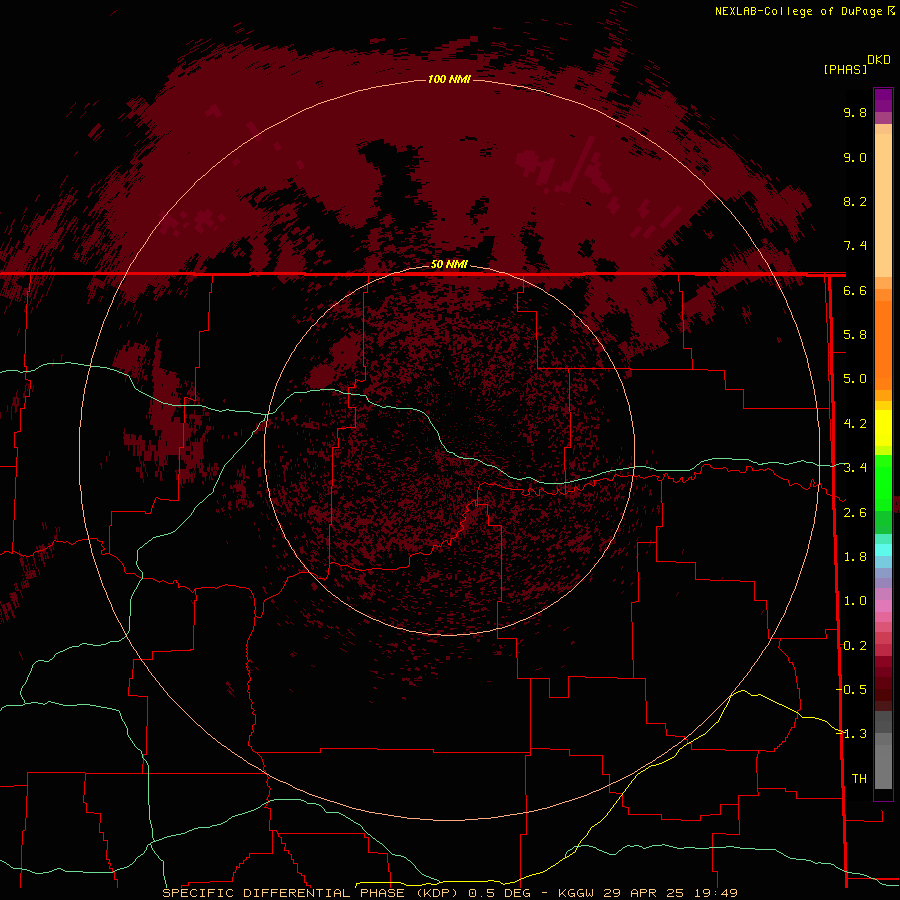Viewport: 900px width, 900px height.
Task: Click the purple top segment of color bar
Action: (x=883, y=100)
